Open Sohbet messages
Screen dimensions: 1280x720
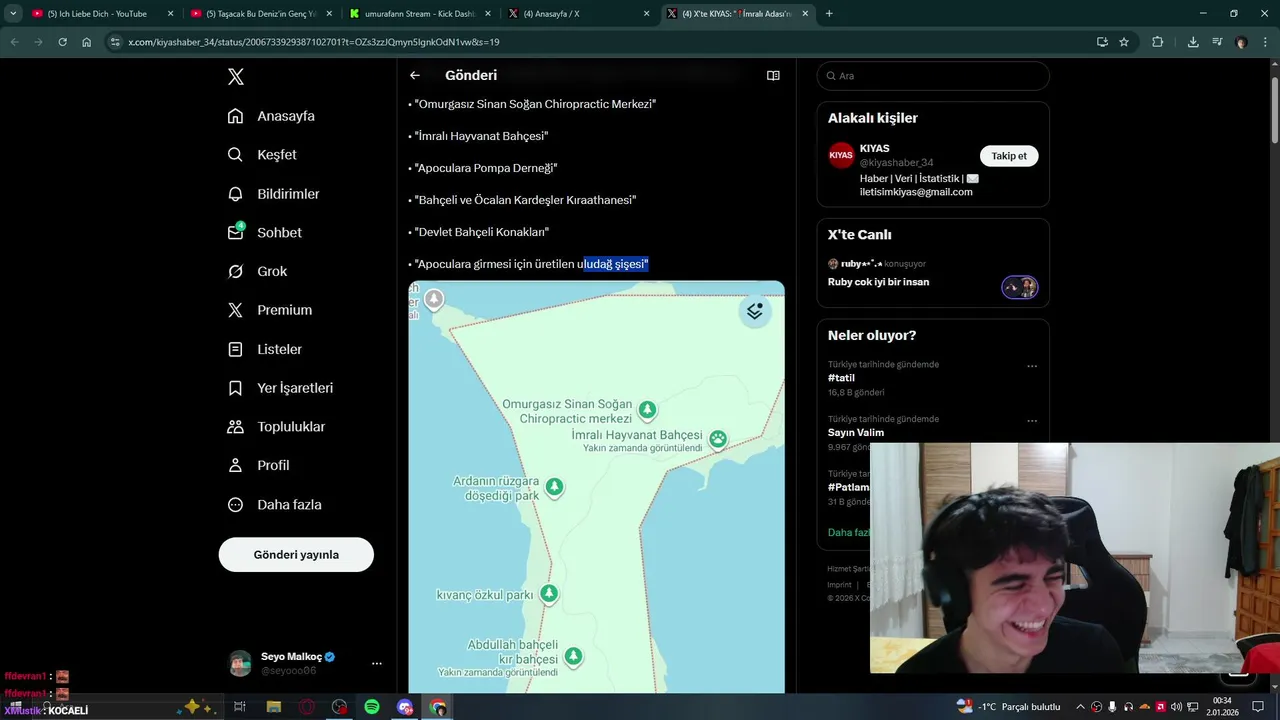tap(264, 232)
